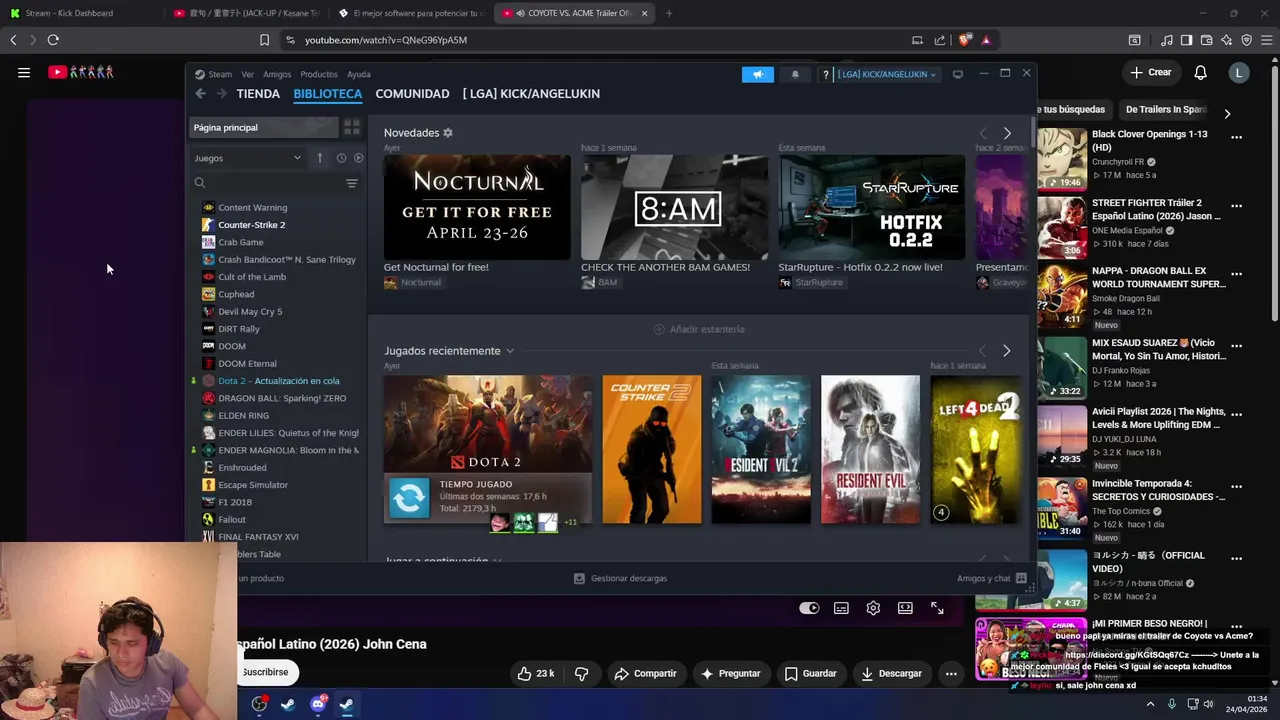The width and height of the screenshot is (1280, 720).
Task: Open the Ver menu in Steam
Action: [x=247, y=74]
